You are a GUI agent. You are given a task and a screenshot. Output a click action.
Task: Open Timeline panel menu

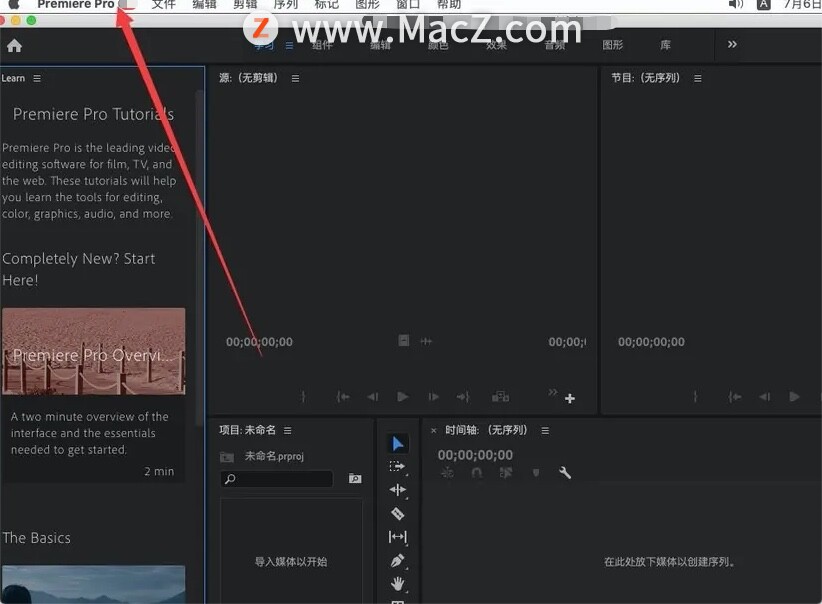coord(545,430)
